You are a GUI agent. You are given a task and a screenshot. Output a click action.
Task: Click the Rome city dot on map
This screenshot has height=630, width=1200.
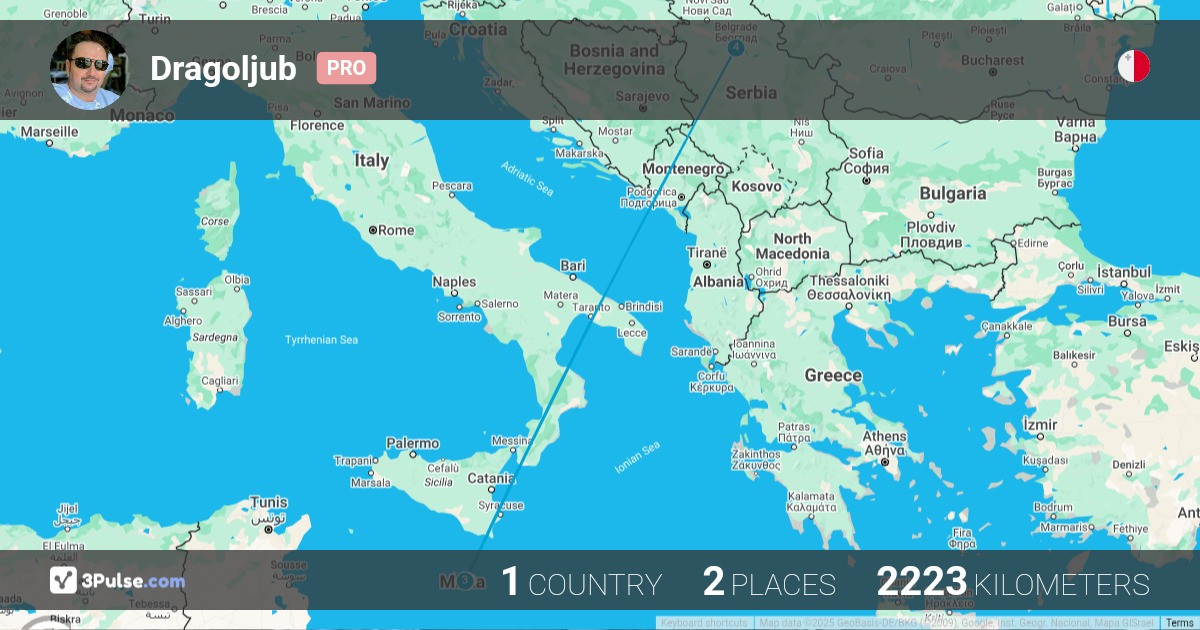[373, 230]
